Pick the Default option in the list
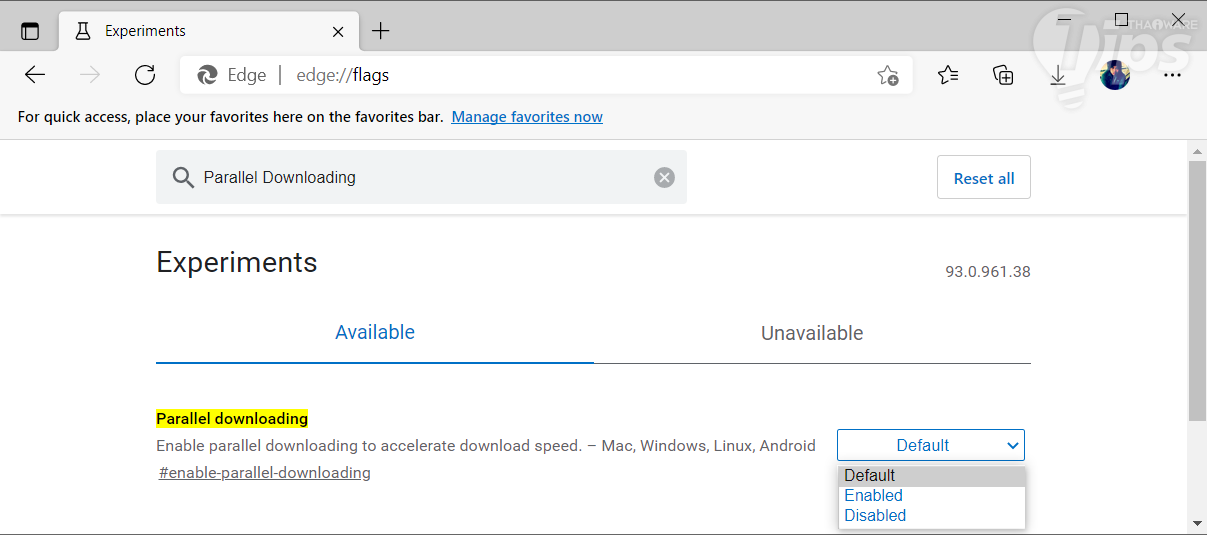 [870, 476]
